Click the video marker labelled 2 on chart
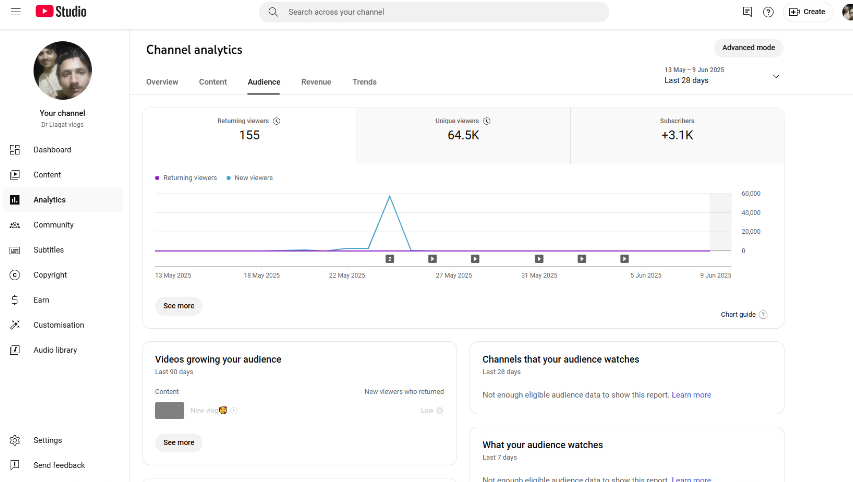The width and height of the screenshot is (853, 482). 390,259
